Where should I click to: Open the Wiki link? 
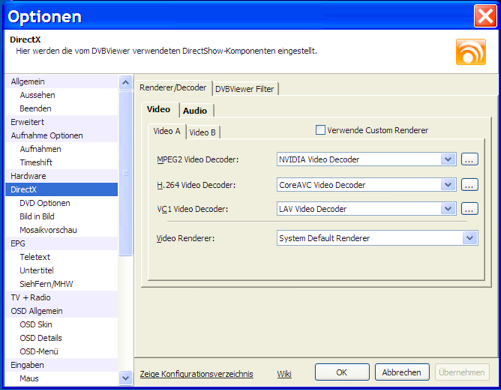[284, 374]
